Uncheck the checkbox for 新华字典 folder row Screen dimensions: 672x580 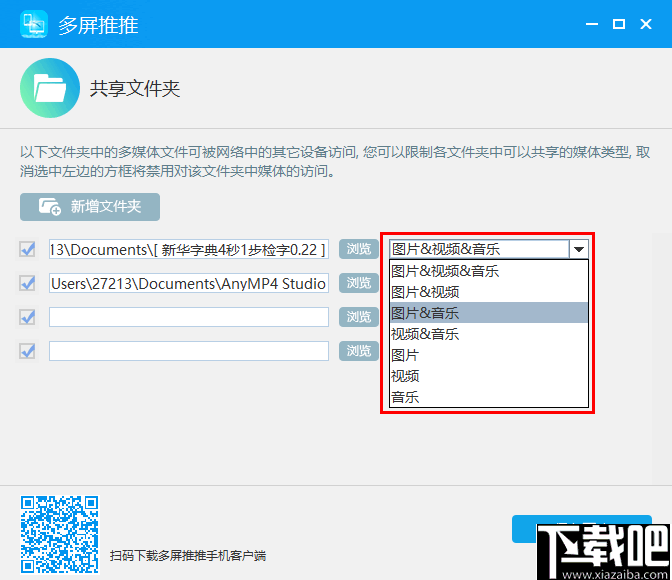[x=27, y=249]
